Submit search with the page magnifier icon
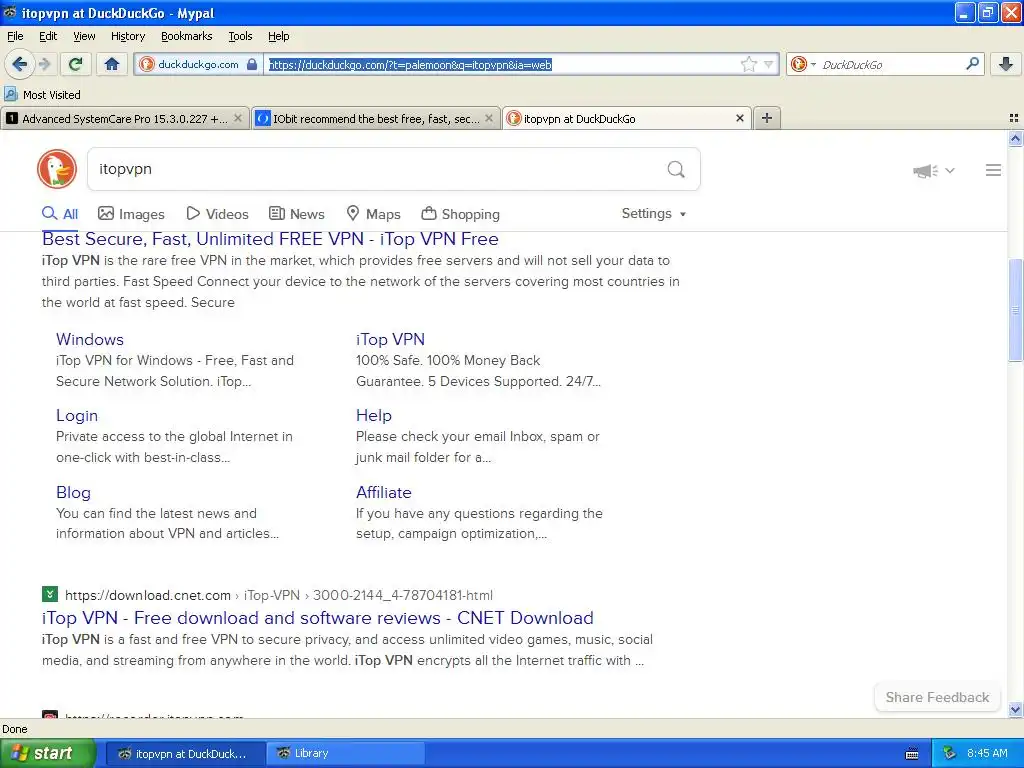 point(676,169)
